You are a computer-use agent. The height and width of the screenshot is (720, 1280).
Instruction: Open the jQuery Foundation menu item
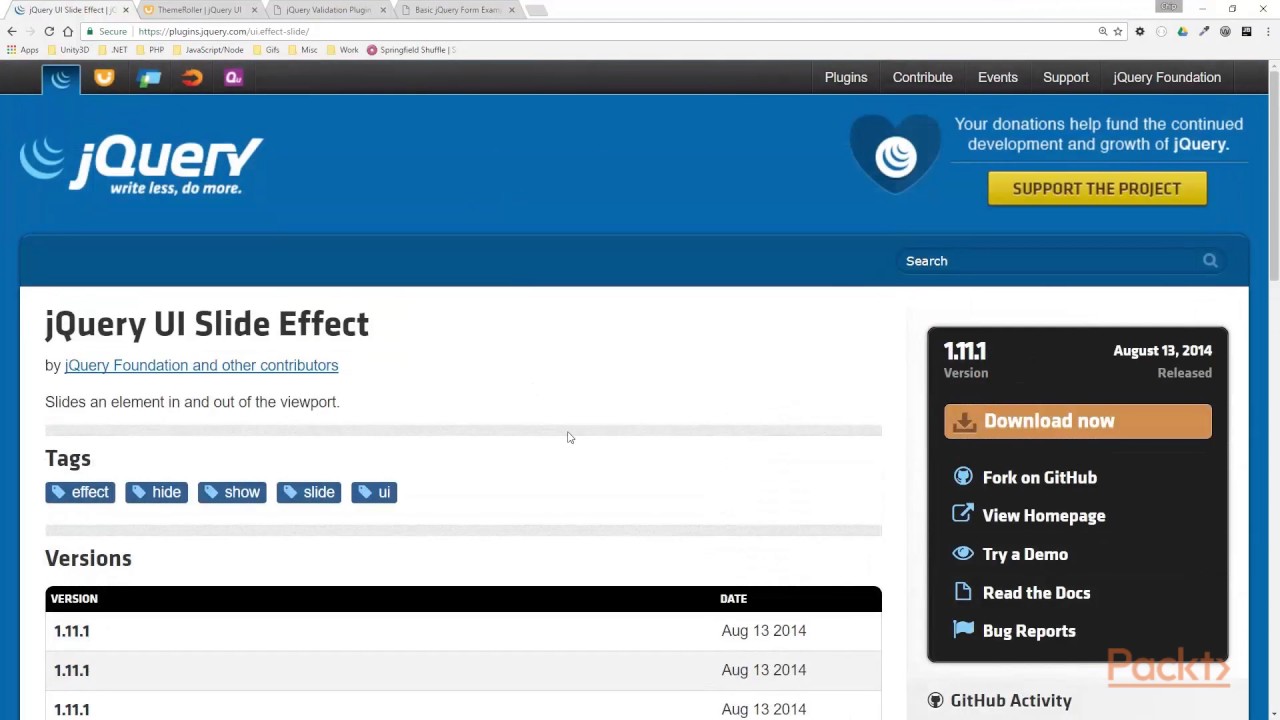1167,77
